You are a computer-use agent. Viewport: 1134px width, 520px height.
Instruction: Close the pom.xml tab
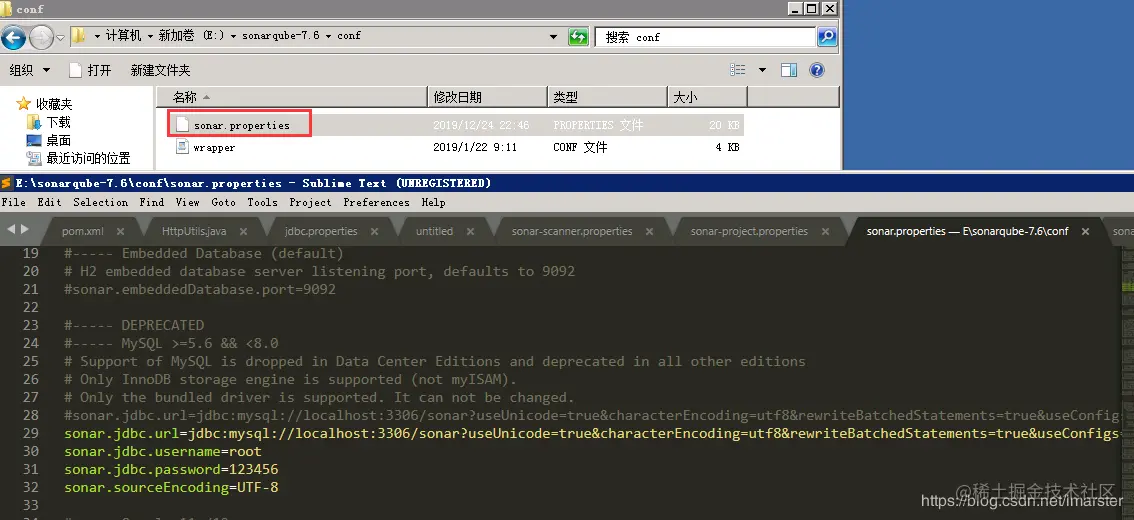point(121,231)
